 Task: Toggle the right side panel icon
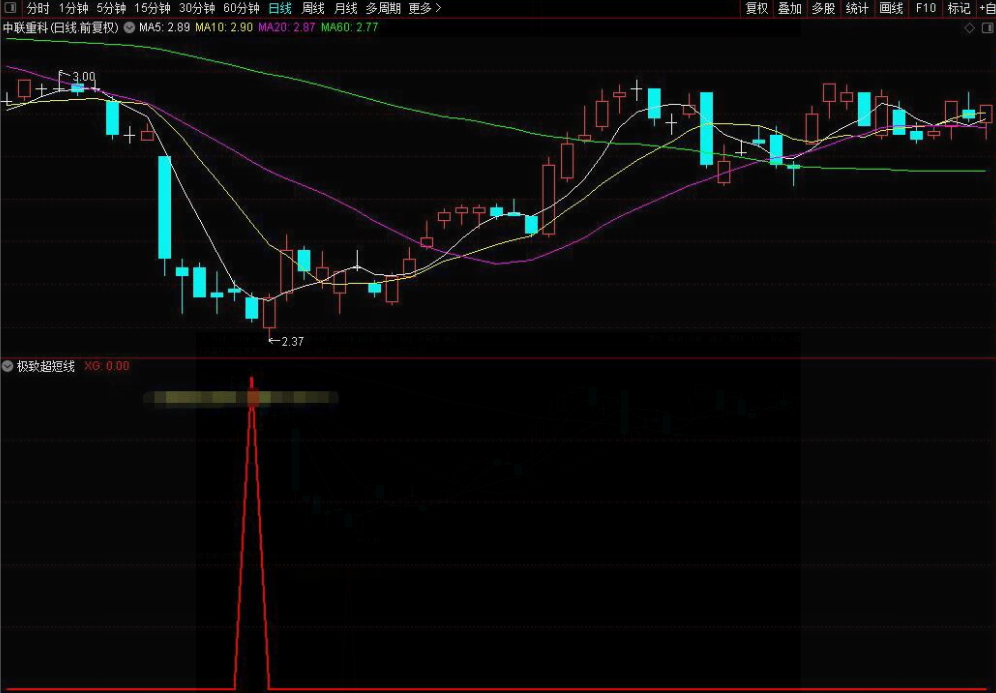(x=988, y=28)
